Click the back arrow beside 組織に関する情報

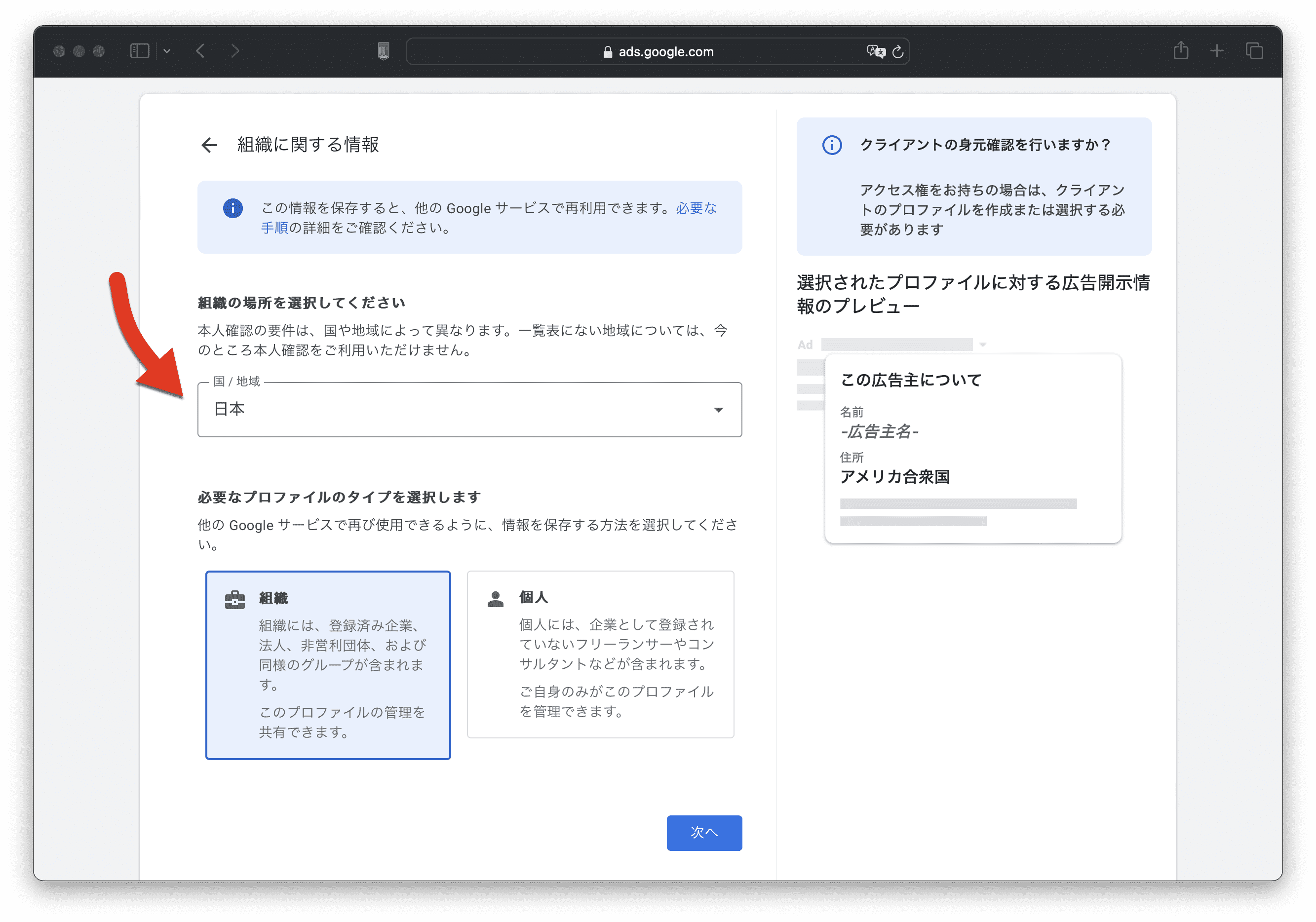click(209, 145)
